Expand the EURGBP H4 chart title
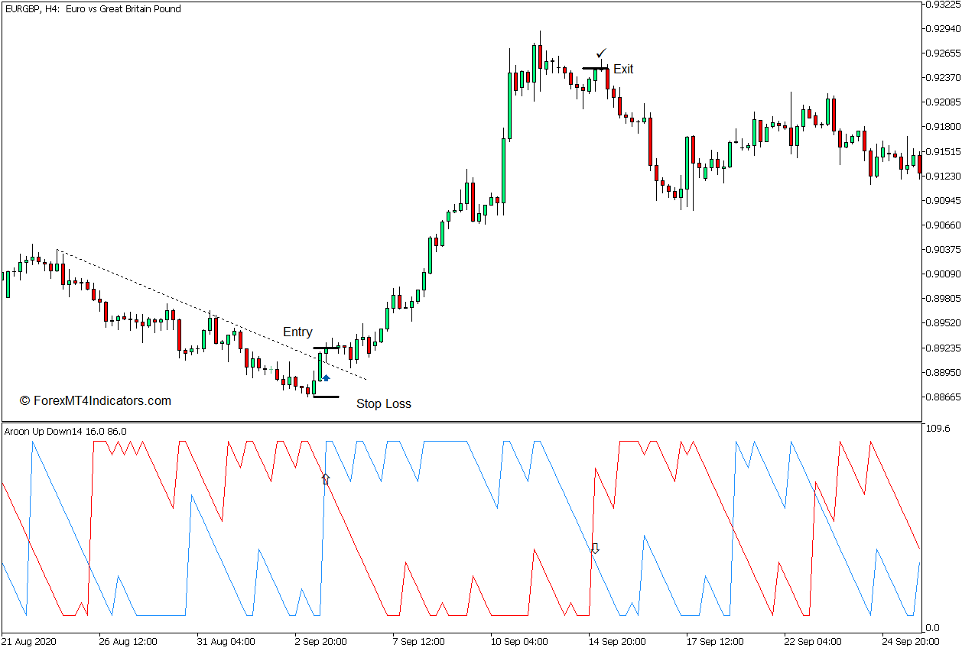The image size is (977, 652). 92,9
